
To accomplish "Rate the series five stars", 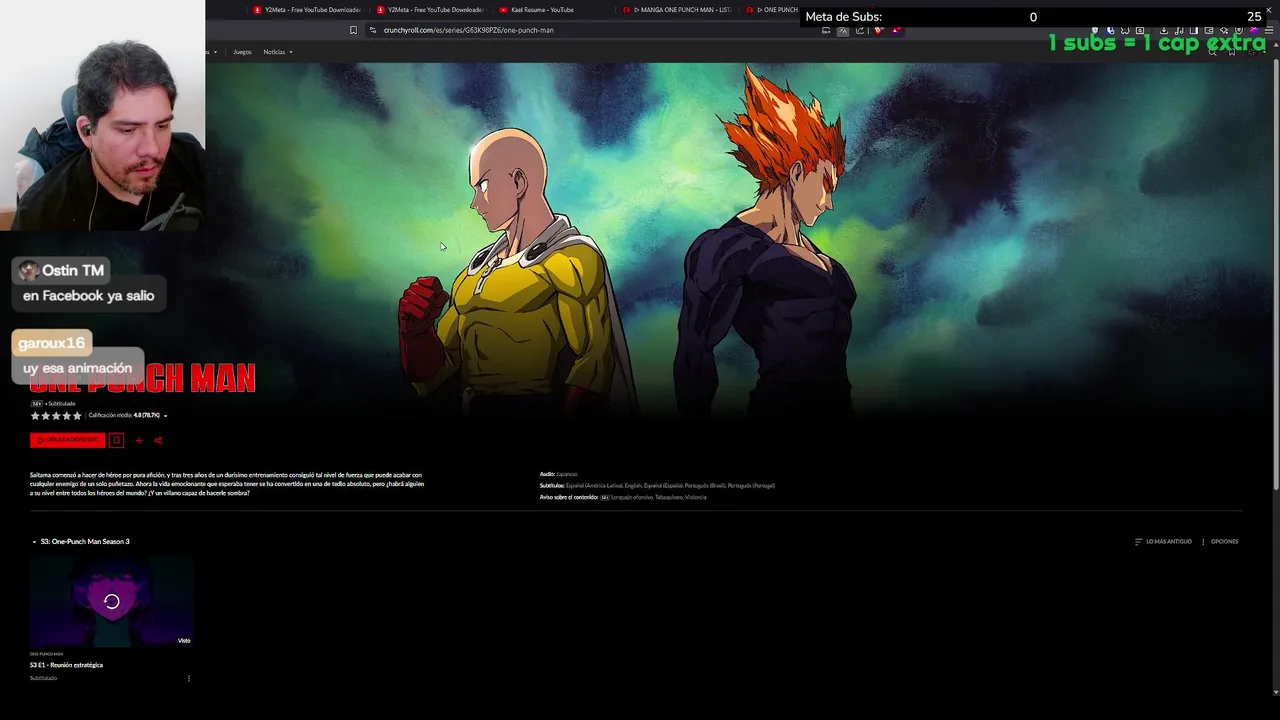I will pyautogui.click(x=77, y=416).
